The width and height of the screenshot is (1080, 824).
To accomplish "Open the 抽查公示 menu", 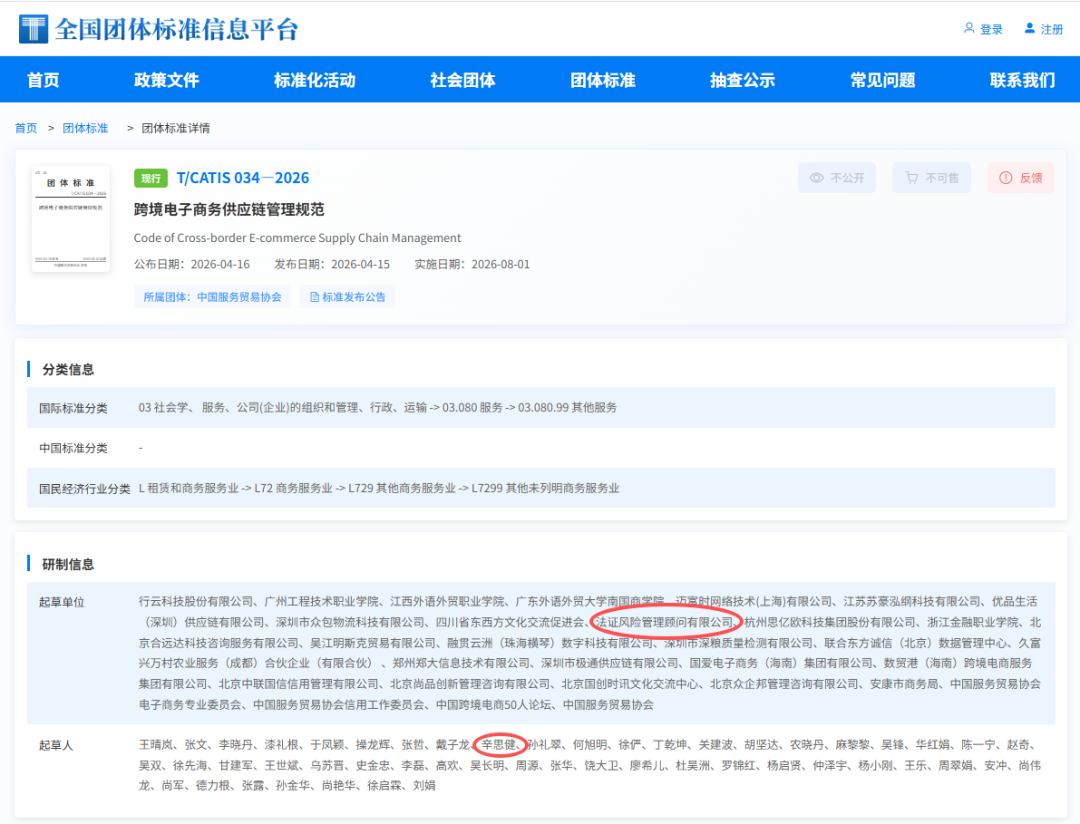I will (x=742, y=80).
